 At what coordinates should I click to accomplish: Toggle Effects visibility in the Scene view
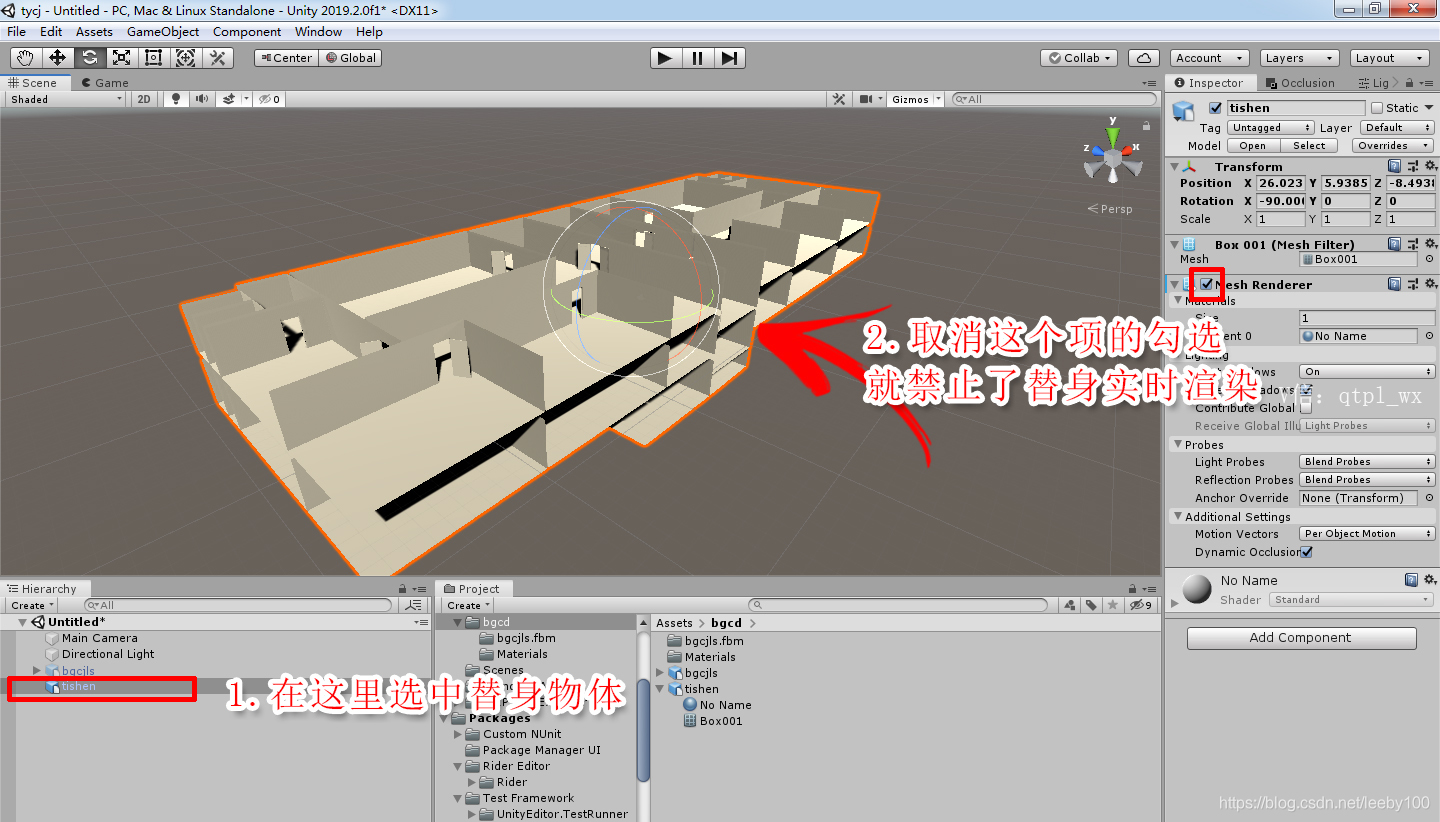(x=228, y=99)
